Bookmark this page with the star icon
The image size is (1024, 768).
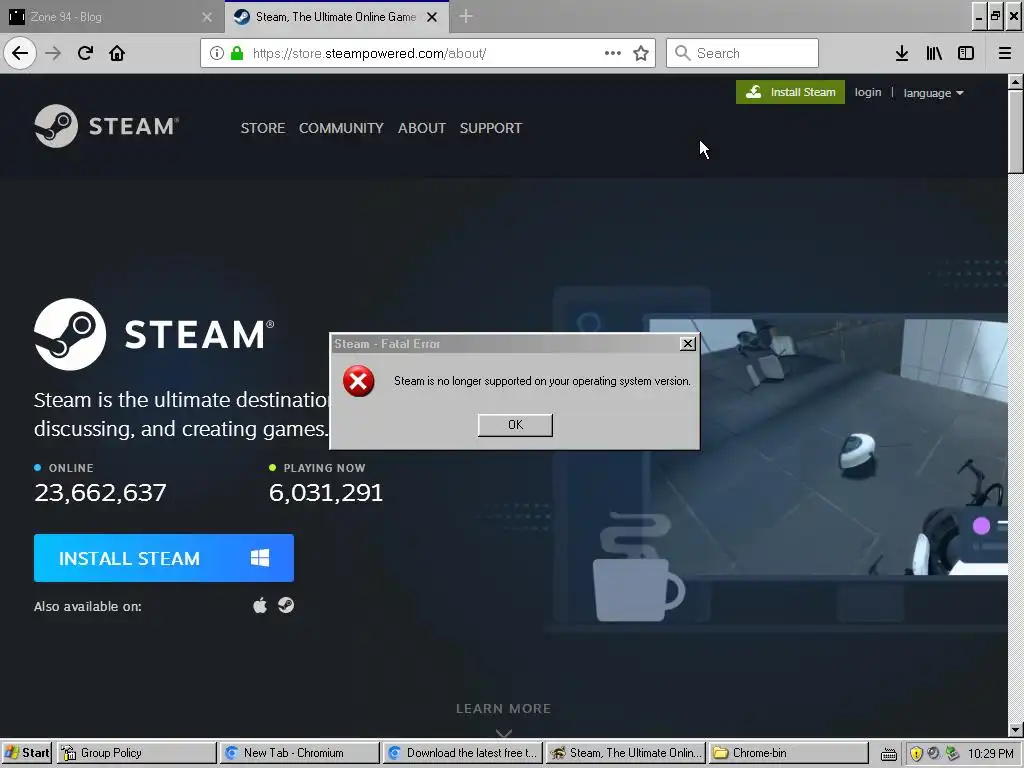click(641, 53)
